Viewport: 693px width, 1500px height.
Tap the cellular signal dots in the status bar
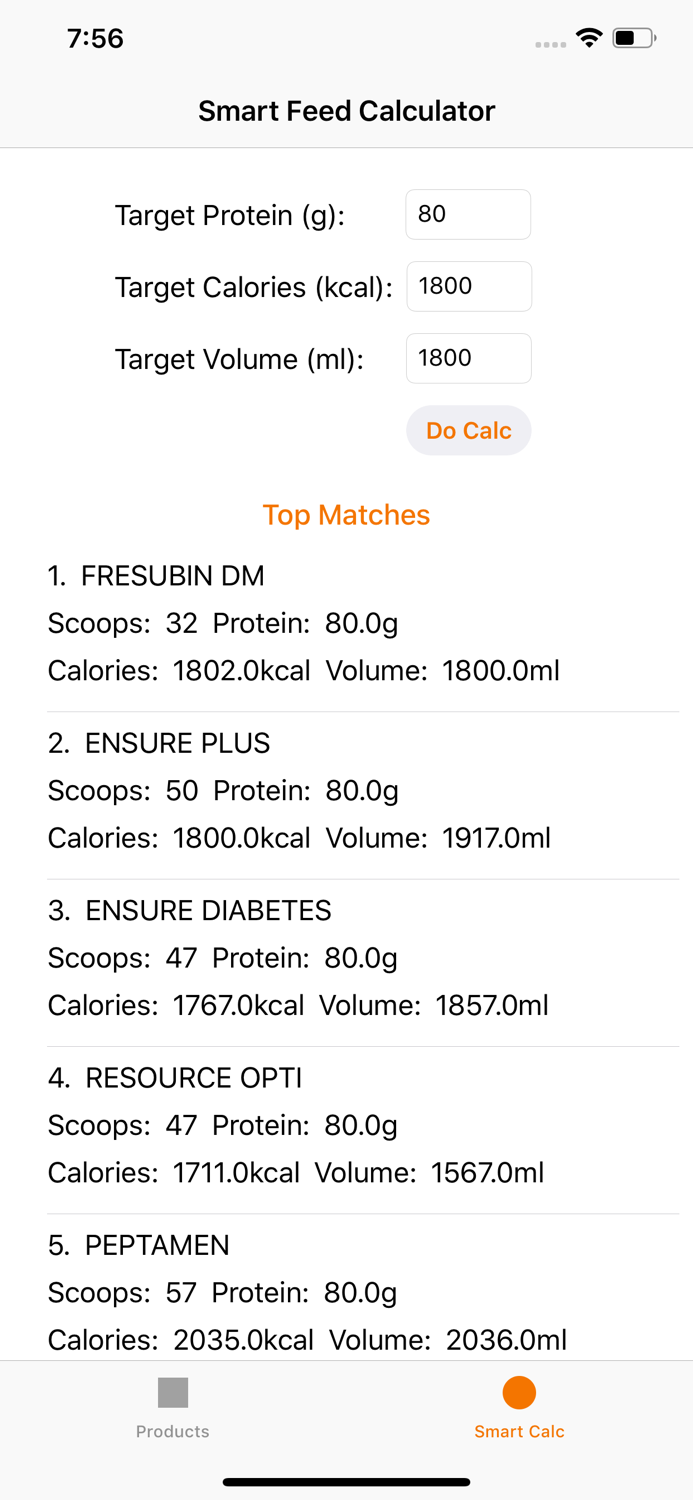pyautogui.click(x=550, y=43)
